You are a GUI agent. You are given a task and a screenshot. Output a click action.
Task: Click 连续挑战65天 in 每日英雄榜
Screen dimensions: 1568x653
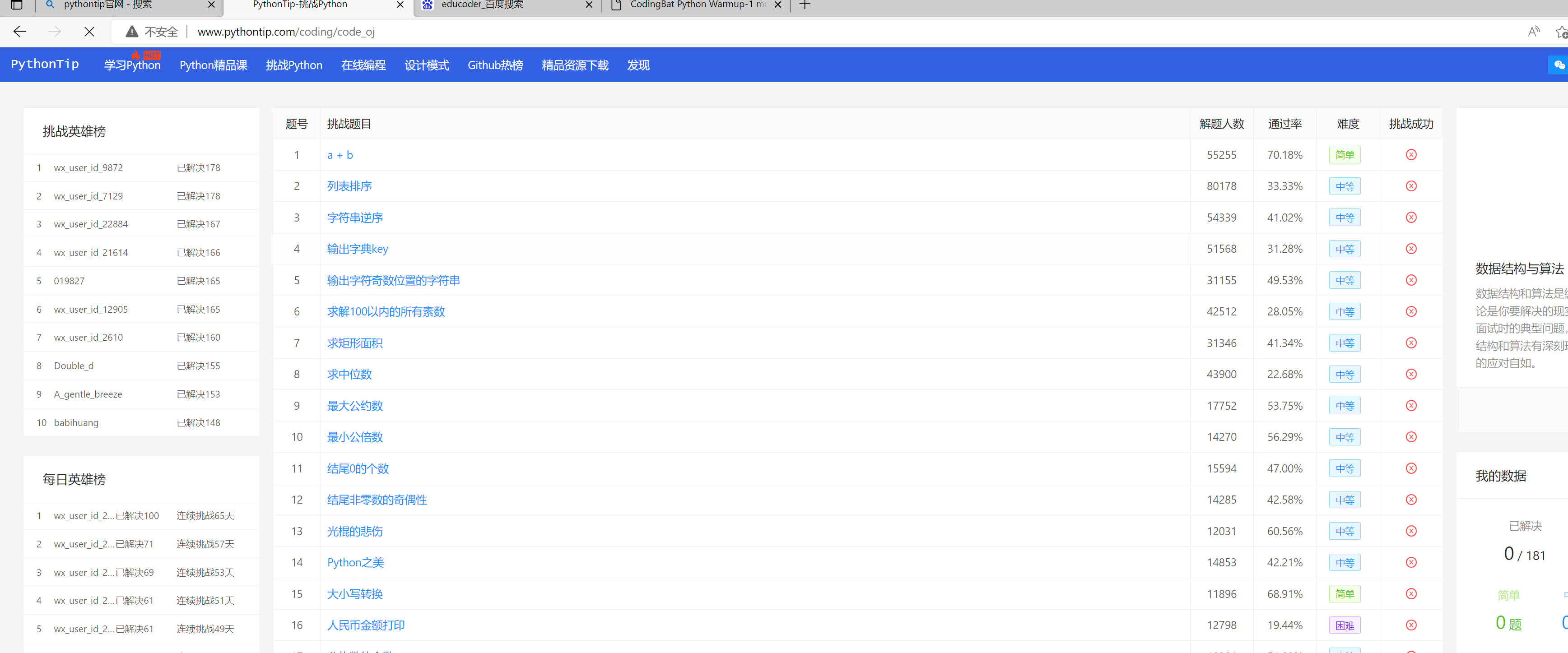point(205,515)
